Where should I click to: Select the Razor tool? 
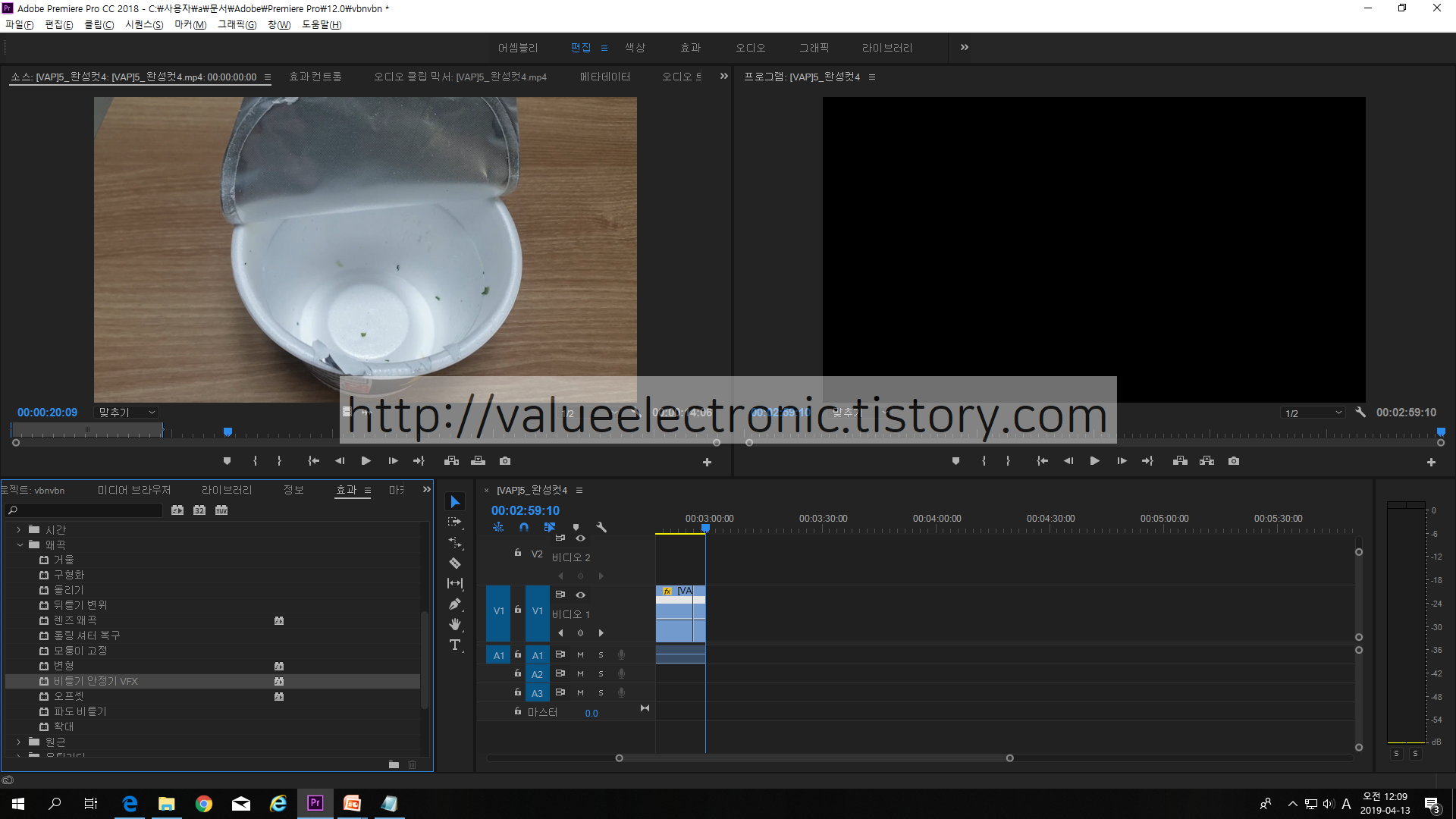[455, 563]
